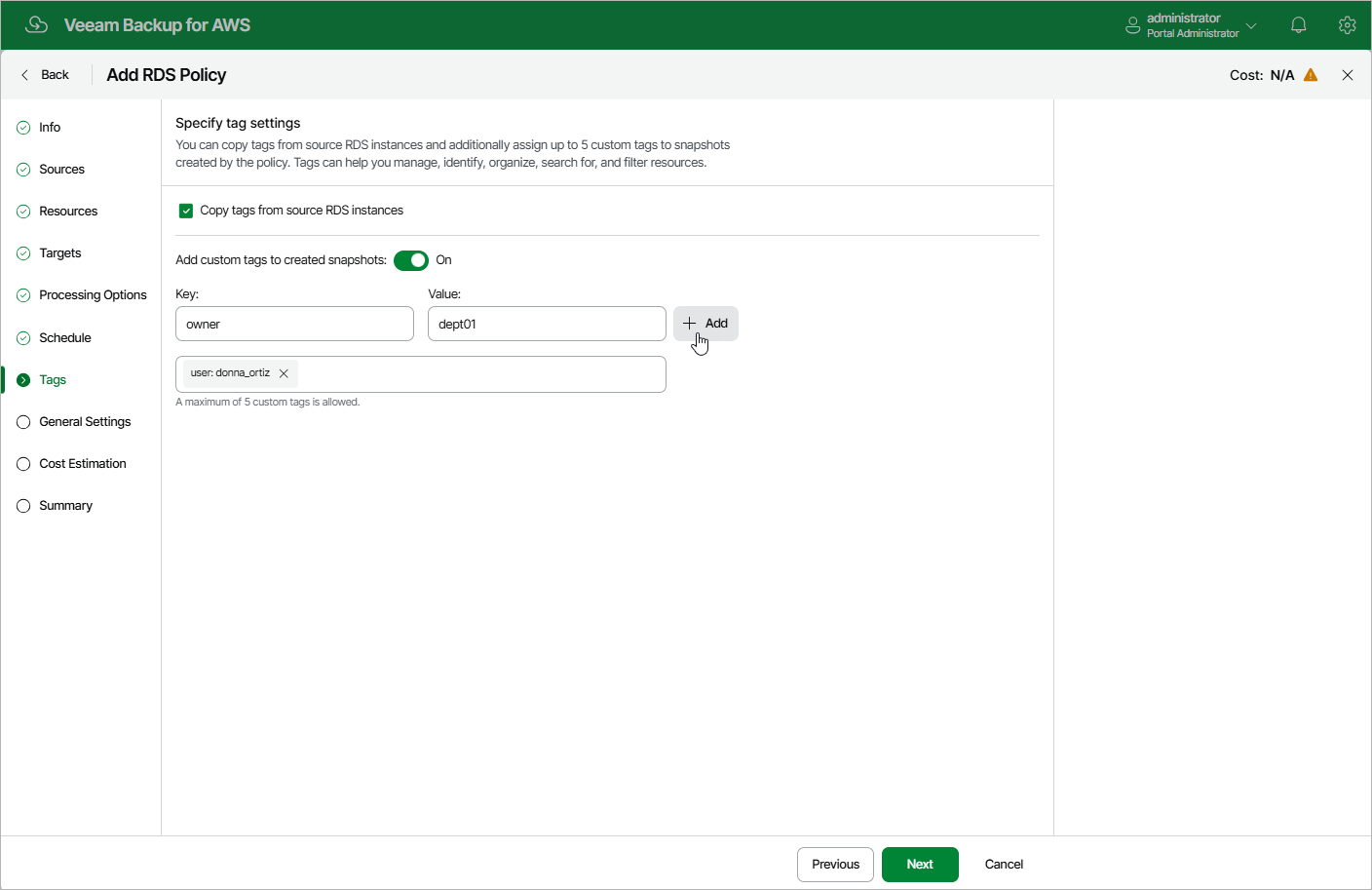This screenshot has height=890, width=1372.
Task: Close the Add RDS Policy wizard
Action: pyautogui.click(x=1348, y=75)
